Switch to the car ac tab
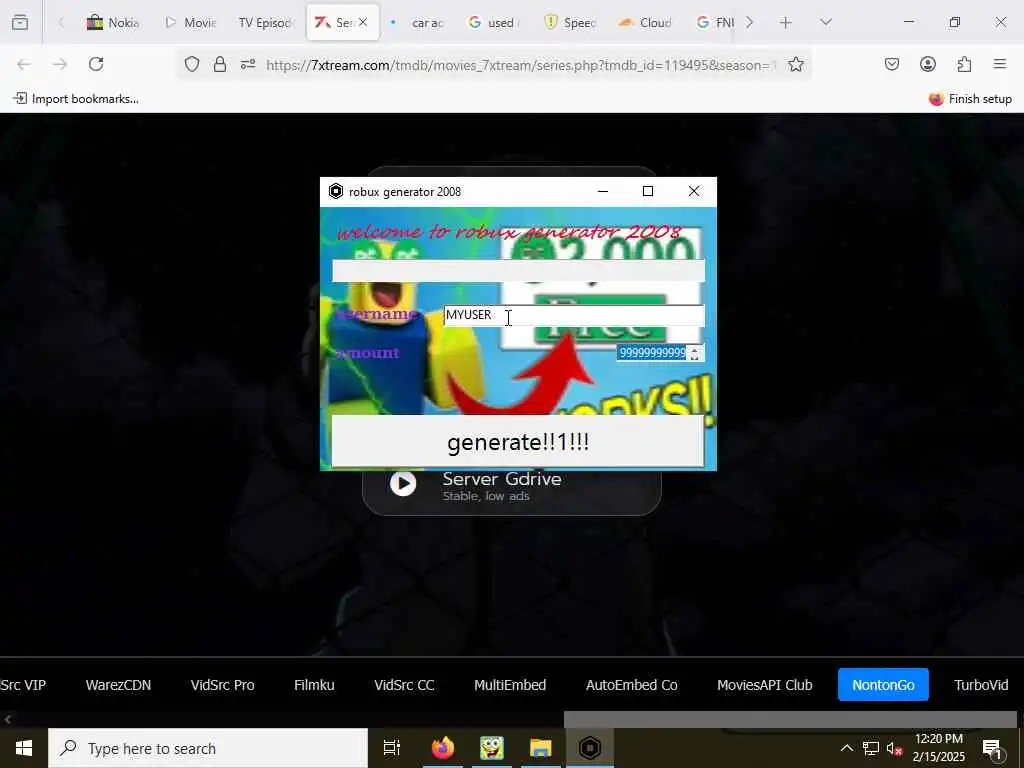The image size is (1024, 768). coord(419,23)
